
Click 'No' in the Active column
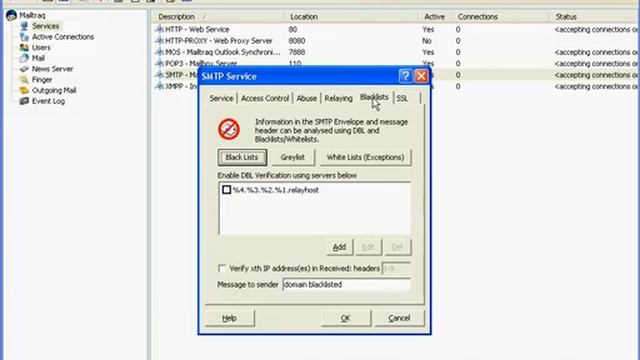[x=427, y=41]
